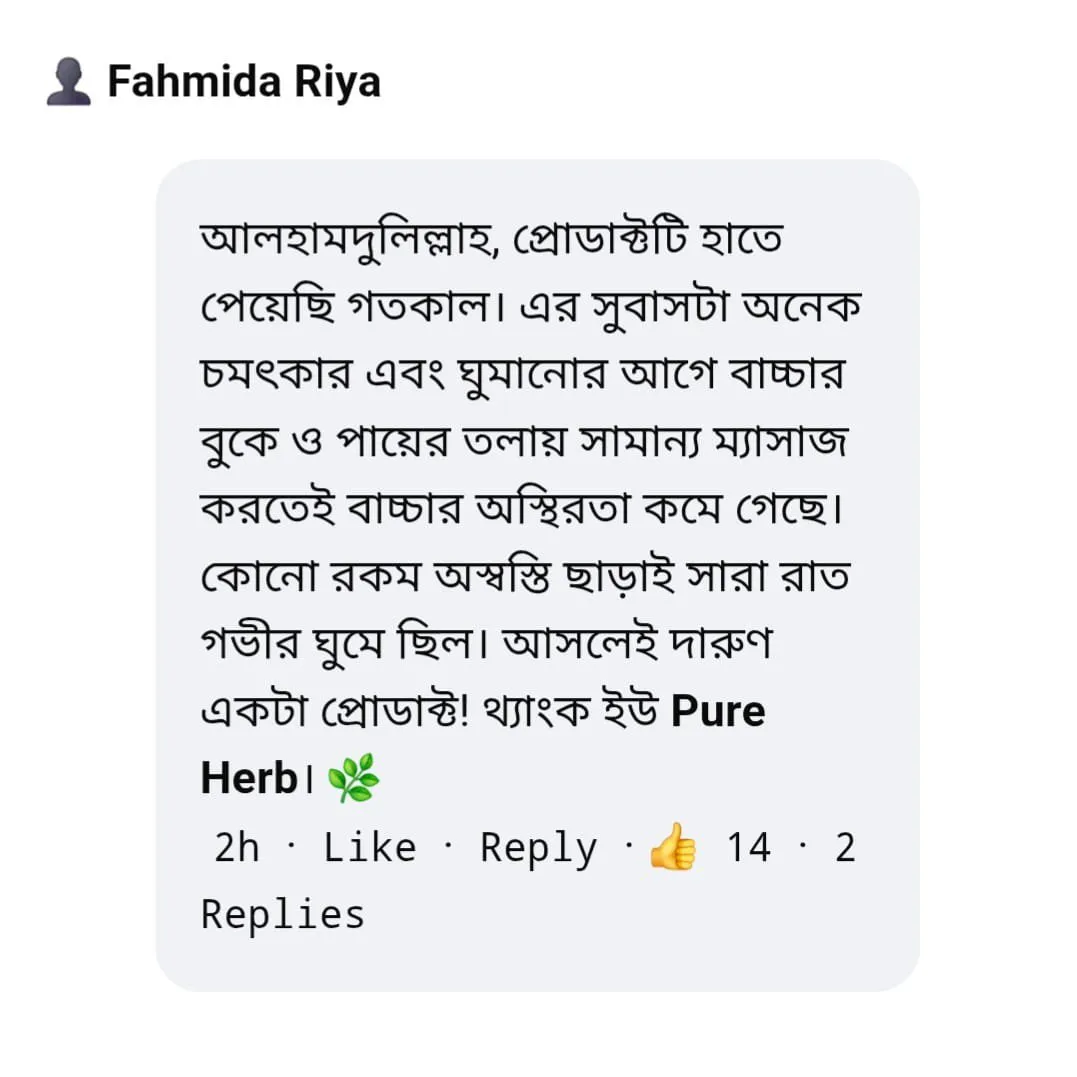Open the 14 reactions count
Image resolution: width=1077 pixels, height=1077 pixels.
(749, 847)
